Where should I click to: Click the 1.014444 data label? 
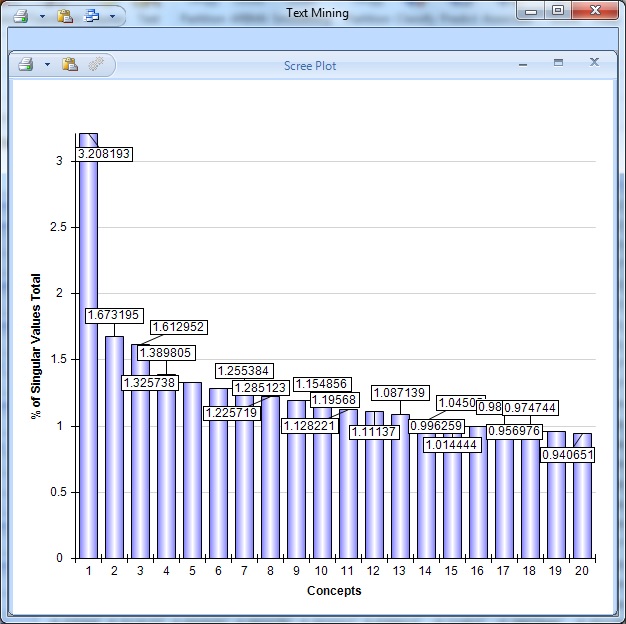(x=452, y=445)
